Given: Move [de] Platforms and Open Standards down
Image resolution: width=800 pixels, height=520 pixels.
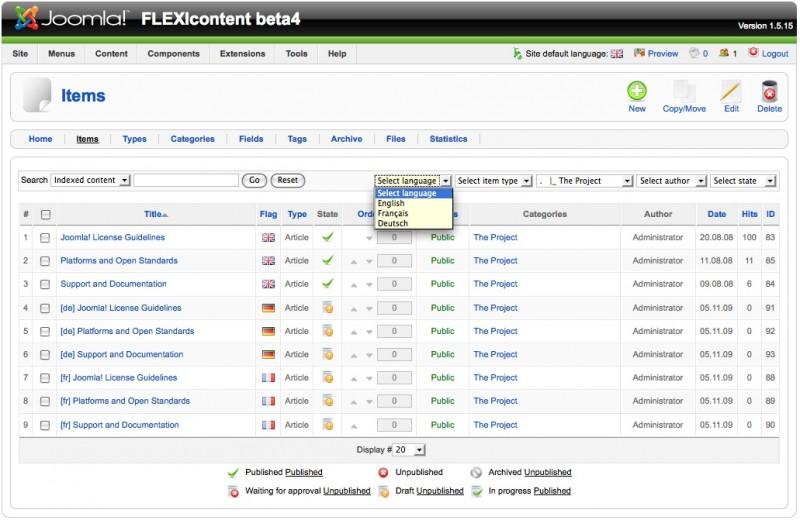Looking at the screenshot, I should (x=369, y=332).
